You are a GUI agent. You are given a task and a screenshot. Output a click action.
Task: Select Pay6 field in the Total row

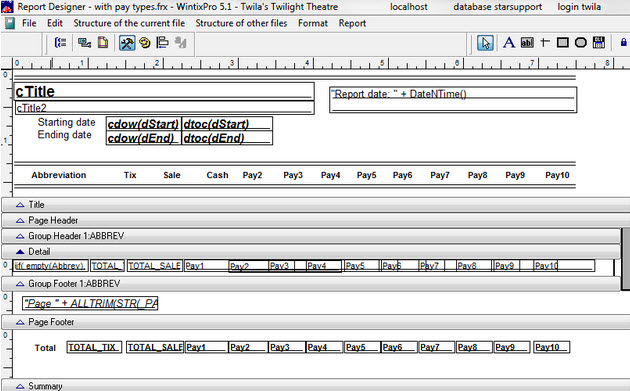pos(399,347)
